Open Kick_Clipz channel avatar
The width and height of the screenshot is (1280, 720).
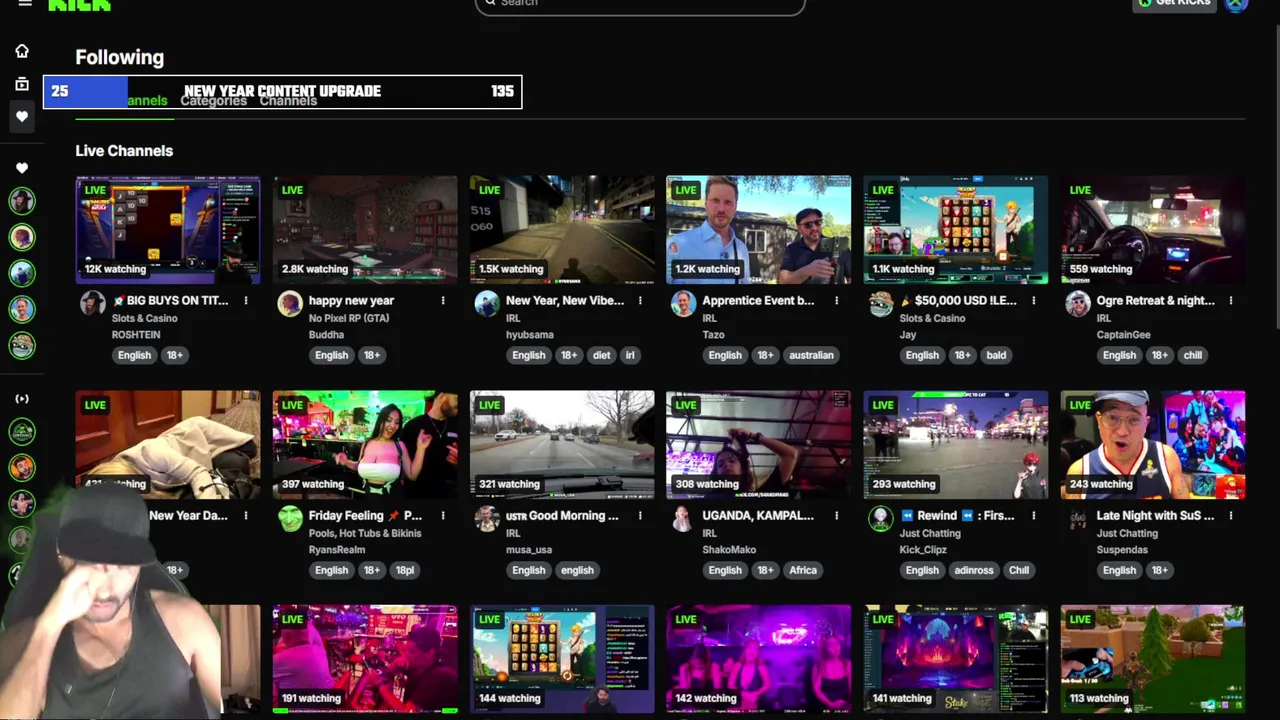point(881,519)
